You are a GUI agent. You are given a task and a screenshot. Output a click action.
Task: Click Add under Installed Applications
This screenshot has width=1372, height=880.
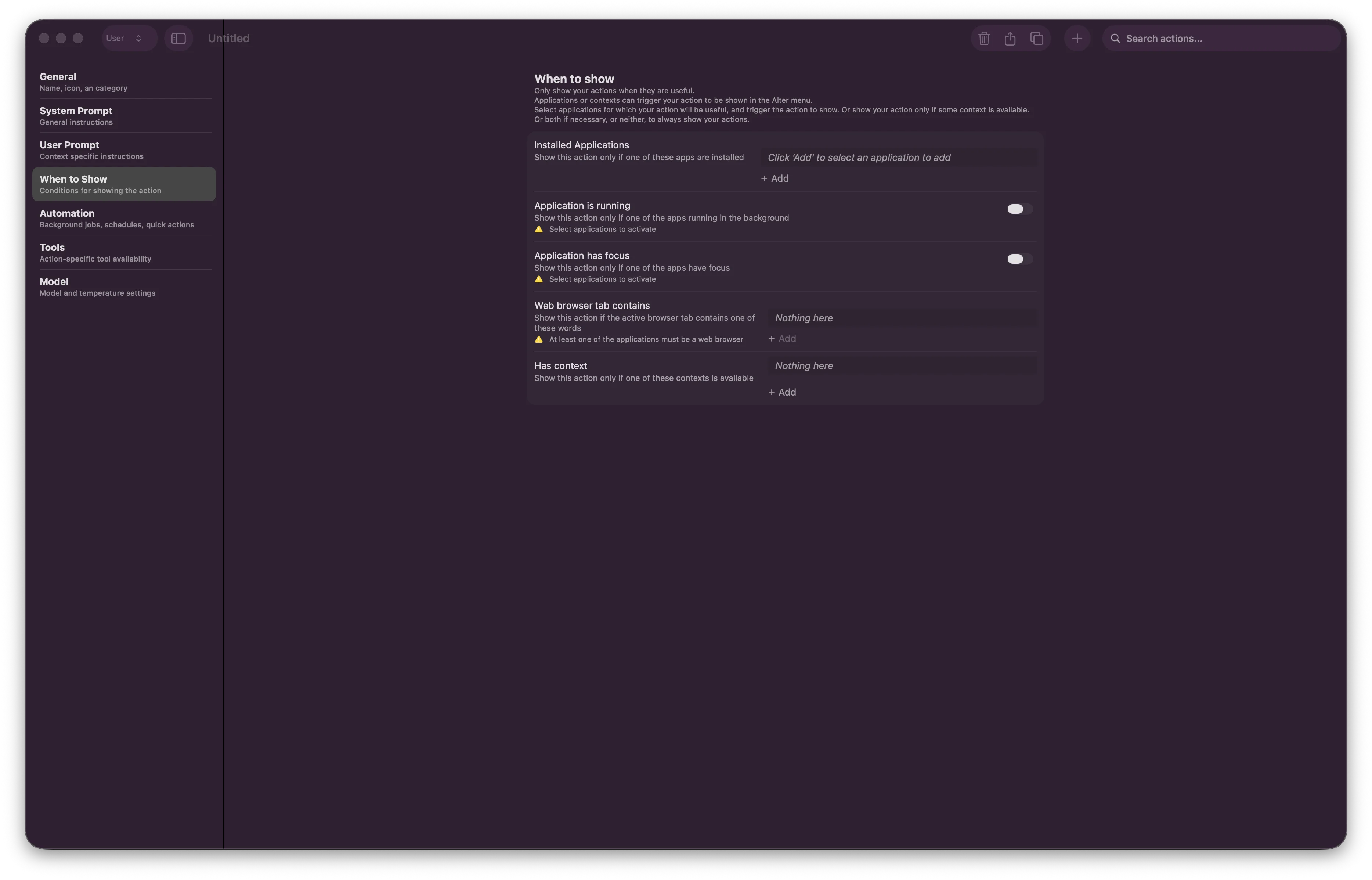point(775,178)
